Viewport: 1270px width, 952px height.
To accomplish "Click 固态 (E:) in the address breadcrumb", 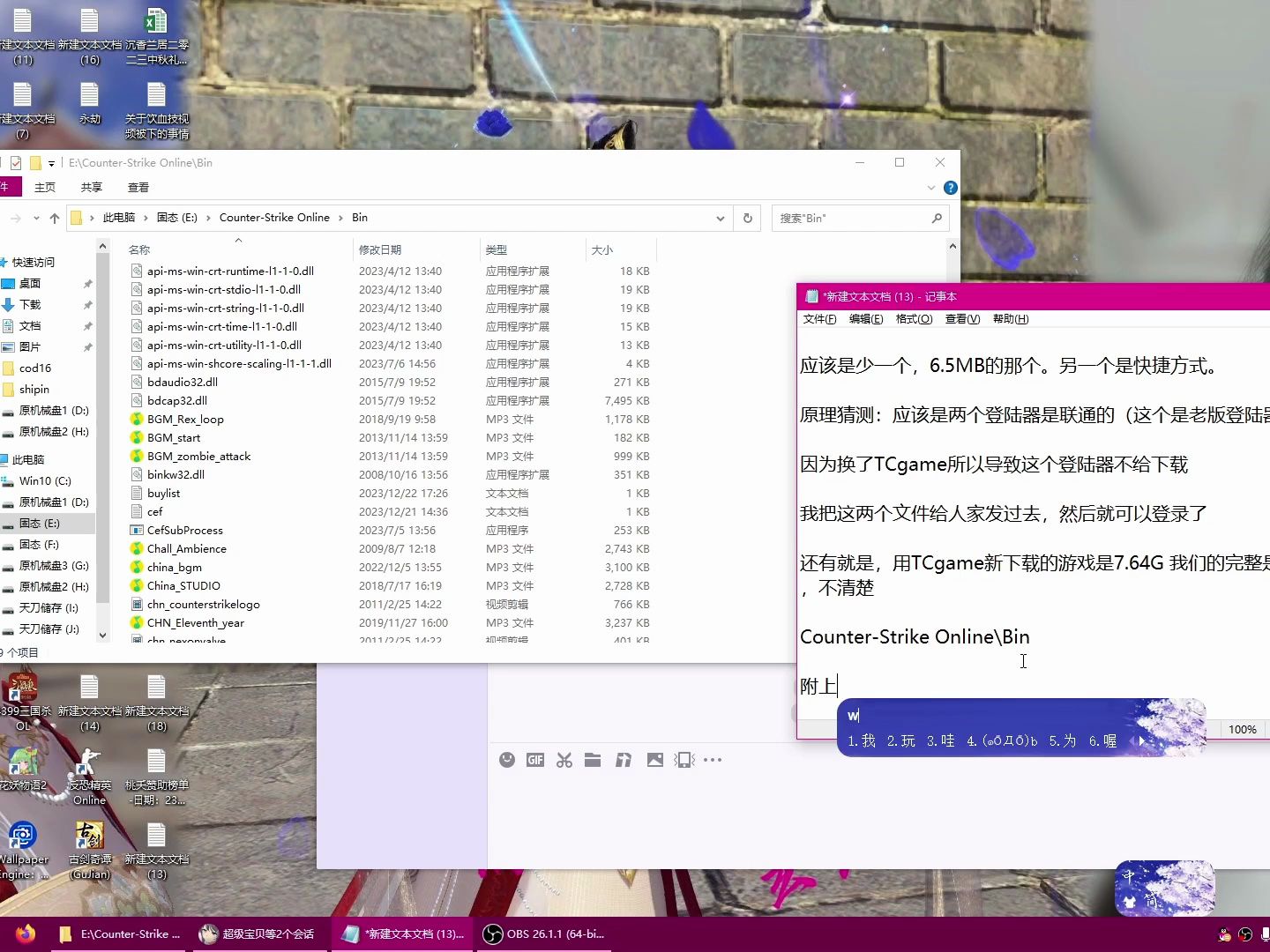I will click(177, 218).
